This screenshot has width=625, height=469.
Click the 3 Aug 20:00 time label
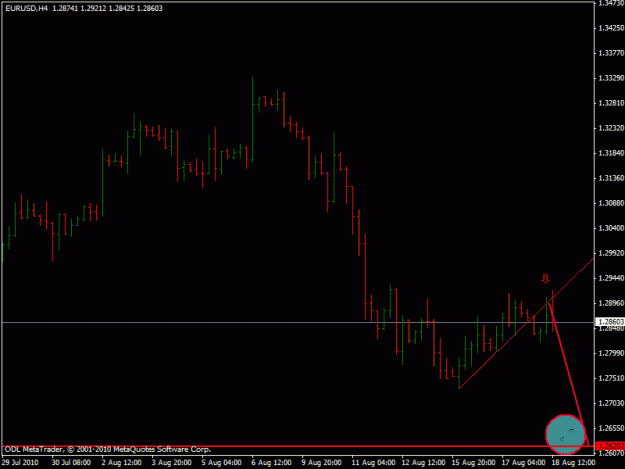point(171,463)
